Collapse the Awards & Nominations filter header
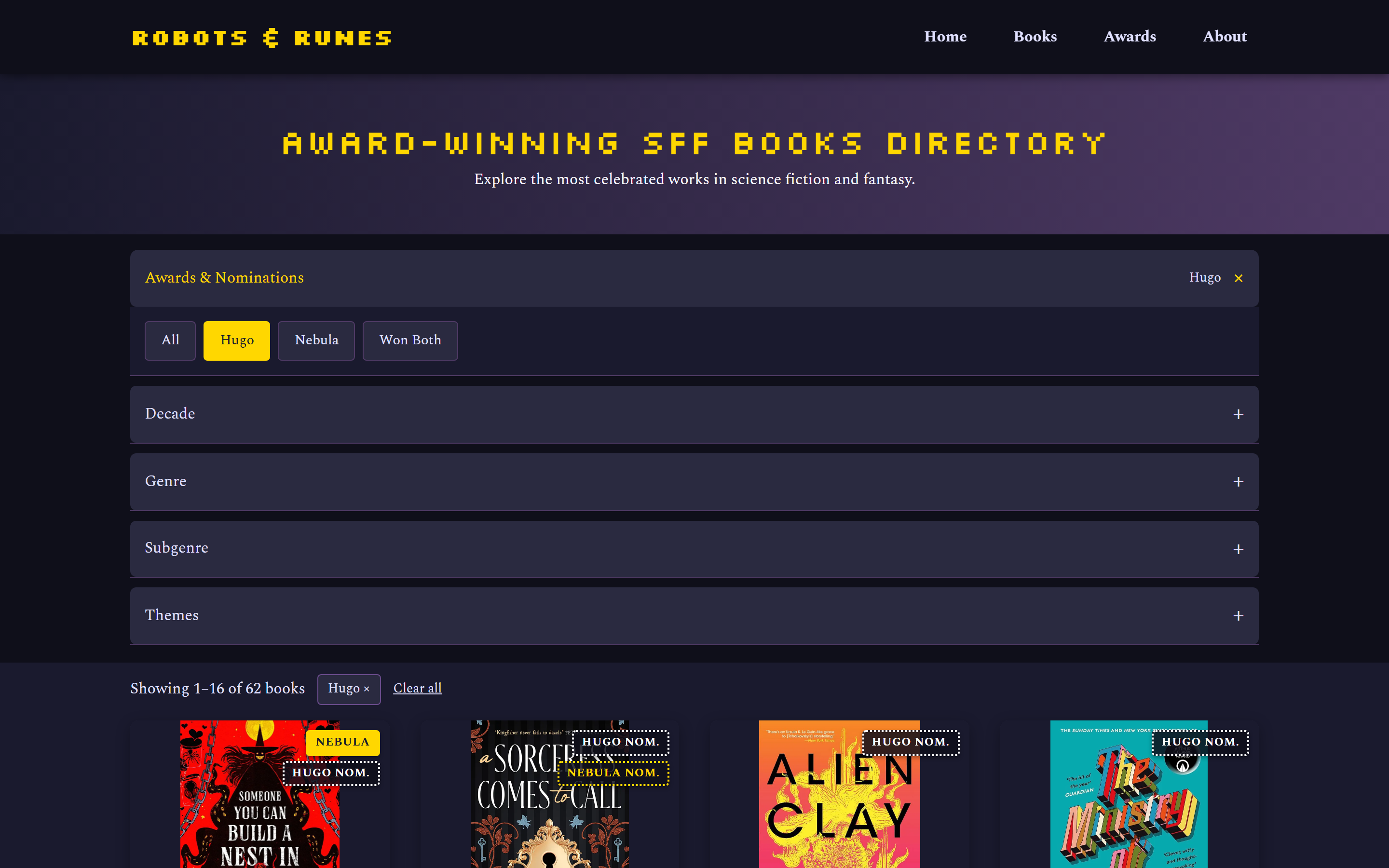This screenshot has width=1389, height=868. [694, 278]
